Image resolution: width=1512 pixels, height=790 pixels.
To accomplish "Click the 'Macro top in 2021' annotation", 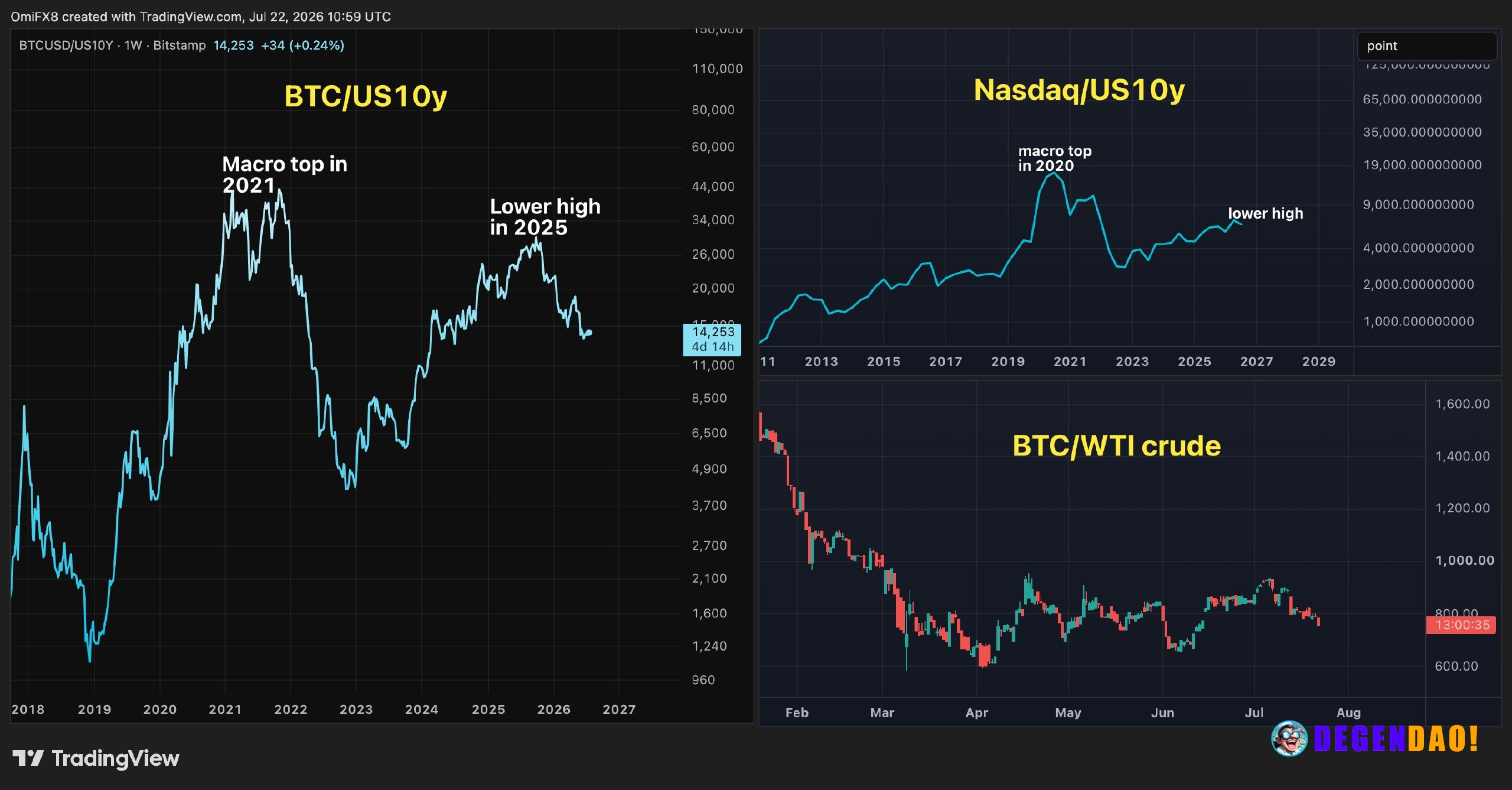I will coord(285,174).
